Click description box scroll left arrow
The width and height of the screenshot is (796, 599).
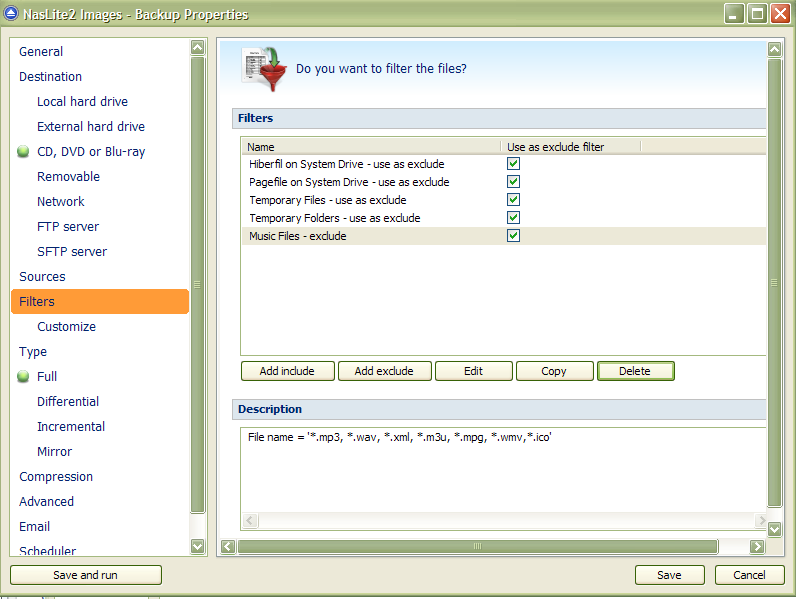(250, 520)
